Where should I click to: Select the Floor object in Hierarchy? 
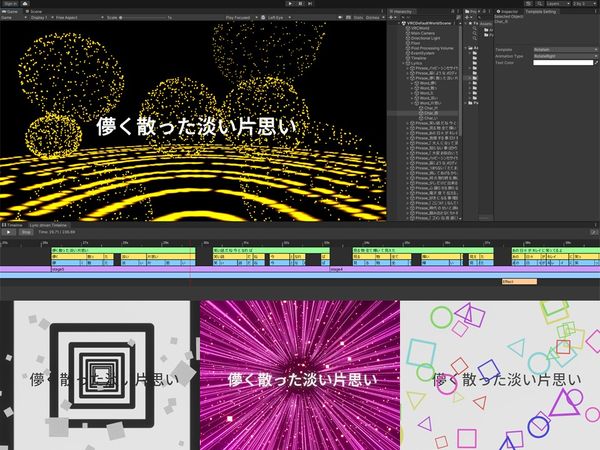[416, 43]
